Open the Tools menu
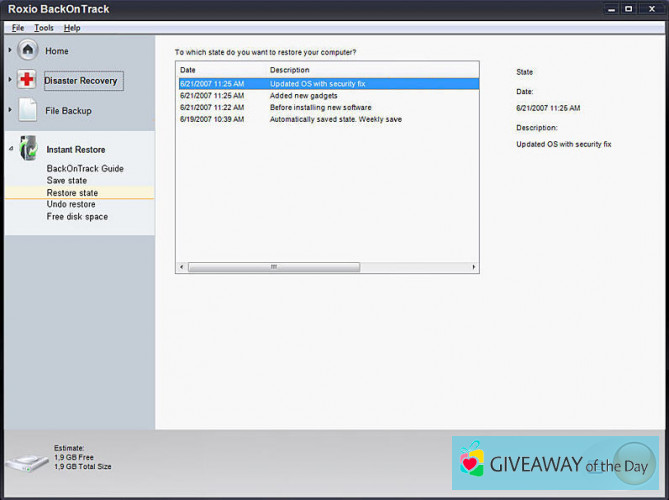This screenshot has width=669, height=500. tap(44, 28)
